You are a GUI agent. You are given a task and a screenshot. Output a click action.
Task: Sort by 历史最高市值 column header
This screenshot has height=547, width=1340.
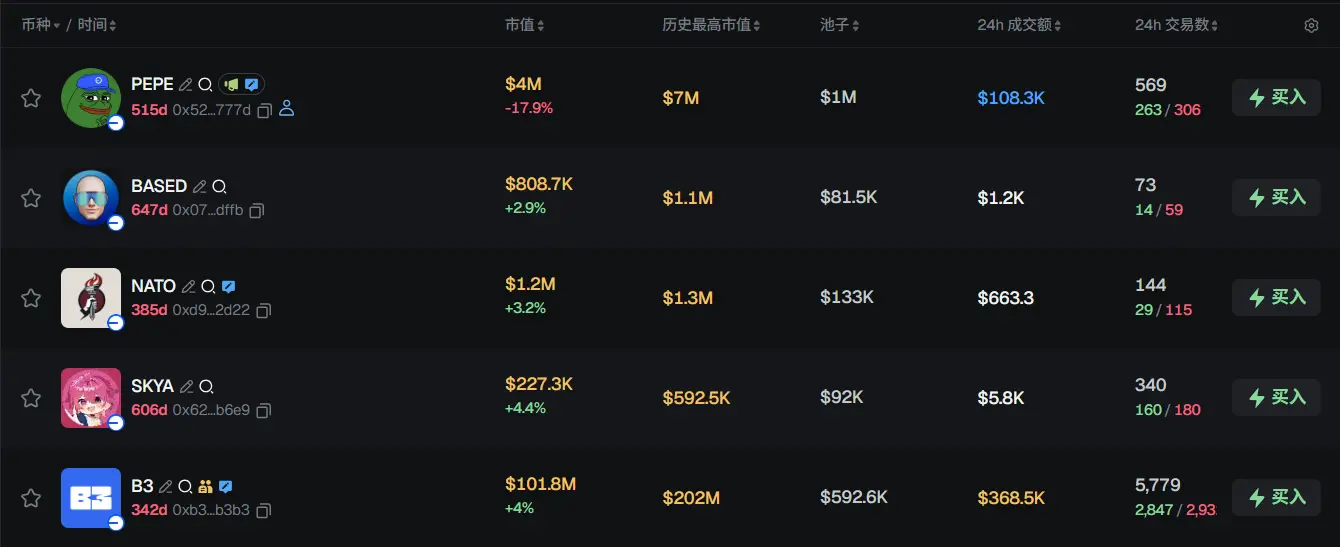tap(711, 25)
